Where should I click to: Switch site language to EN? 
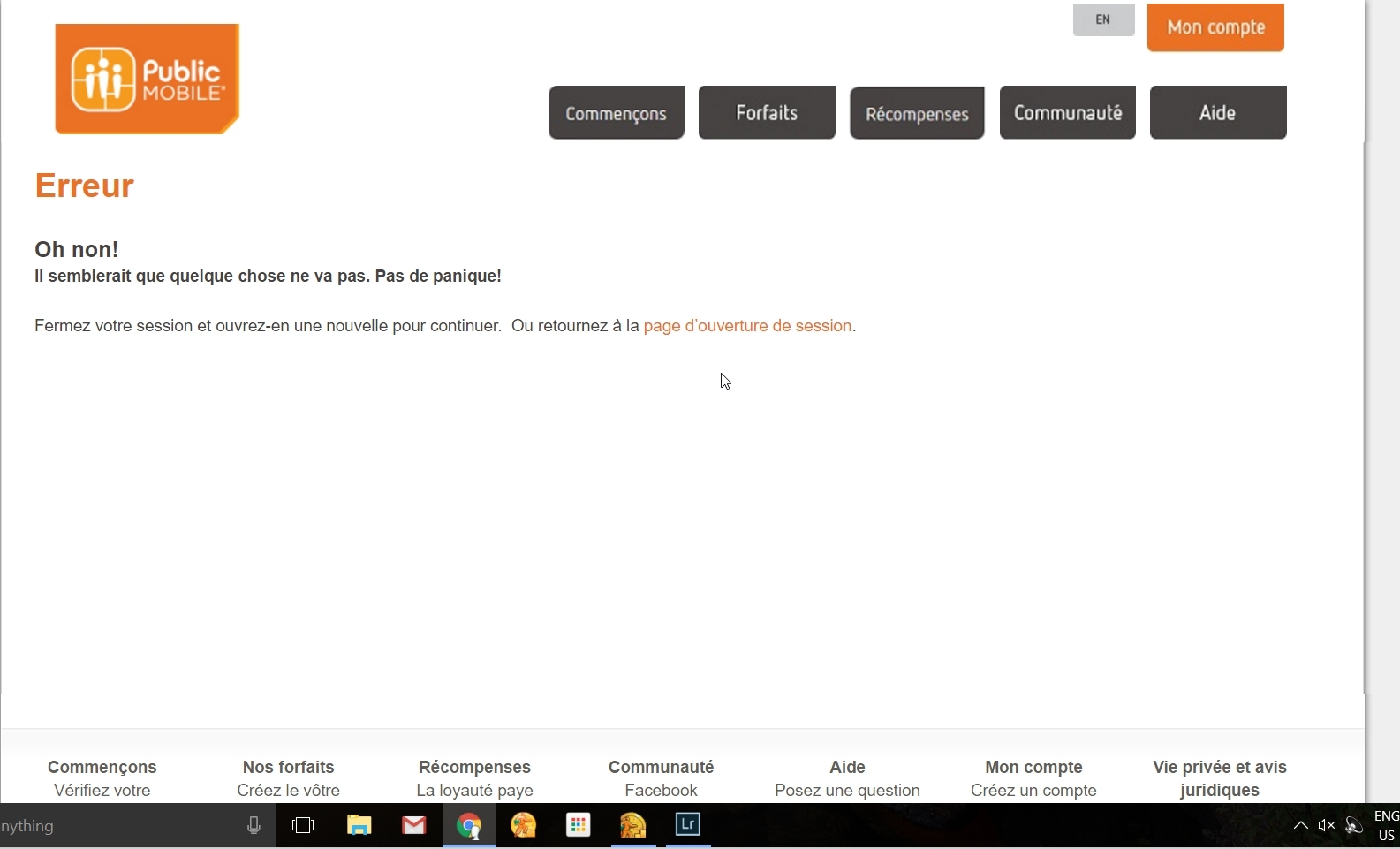(1103, 19)
